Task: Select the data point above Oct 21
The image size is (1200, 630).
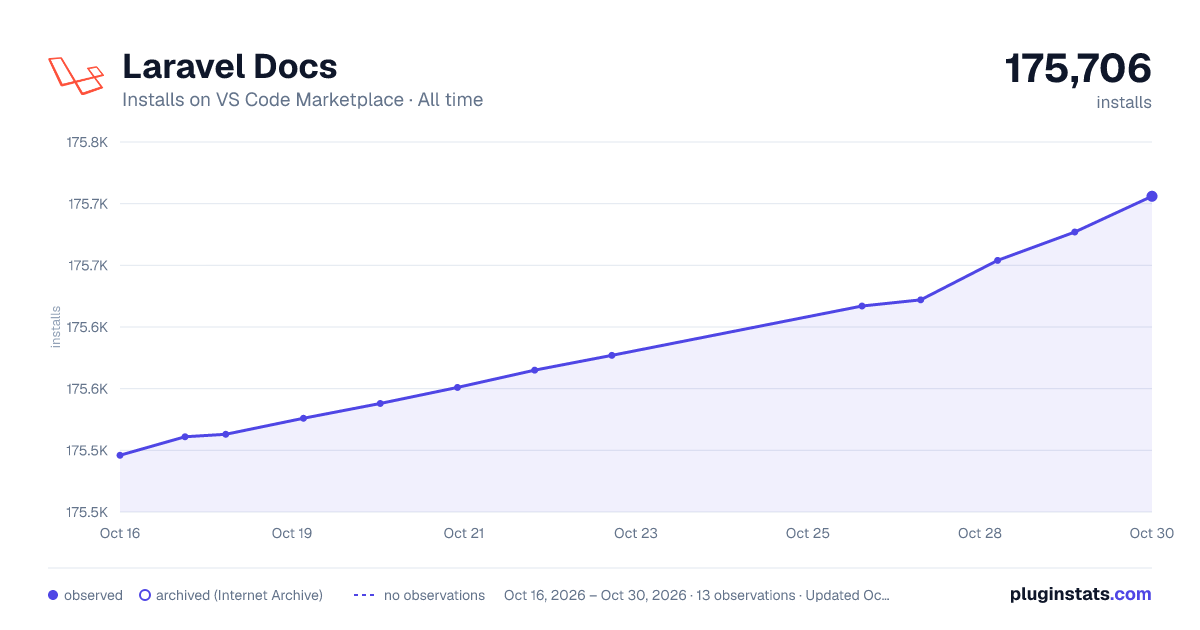Action: tap(457, 387)
